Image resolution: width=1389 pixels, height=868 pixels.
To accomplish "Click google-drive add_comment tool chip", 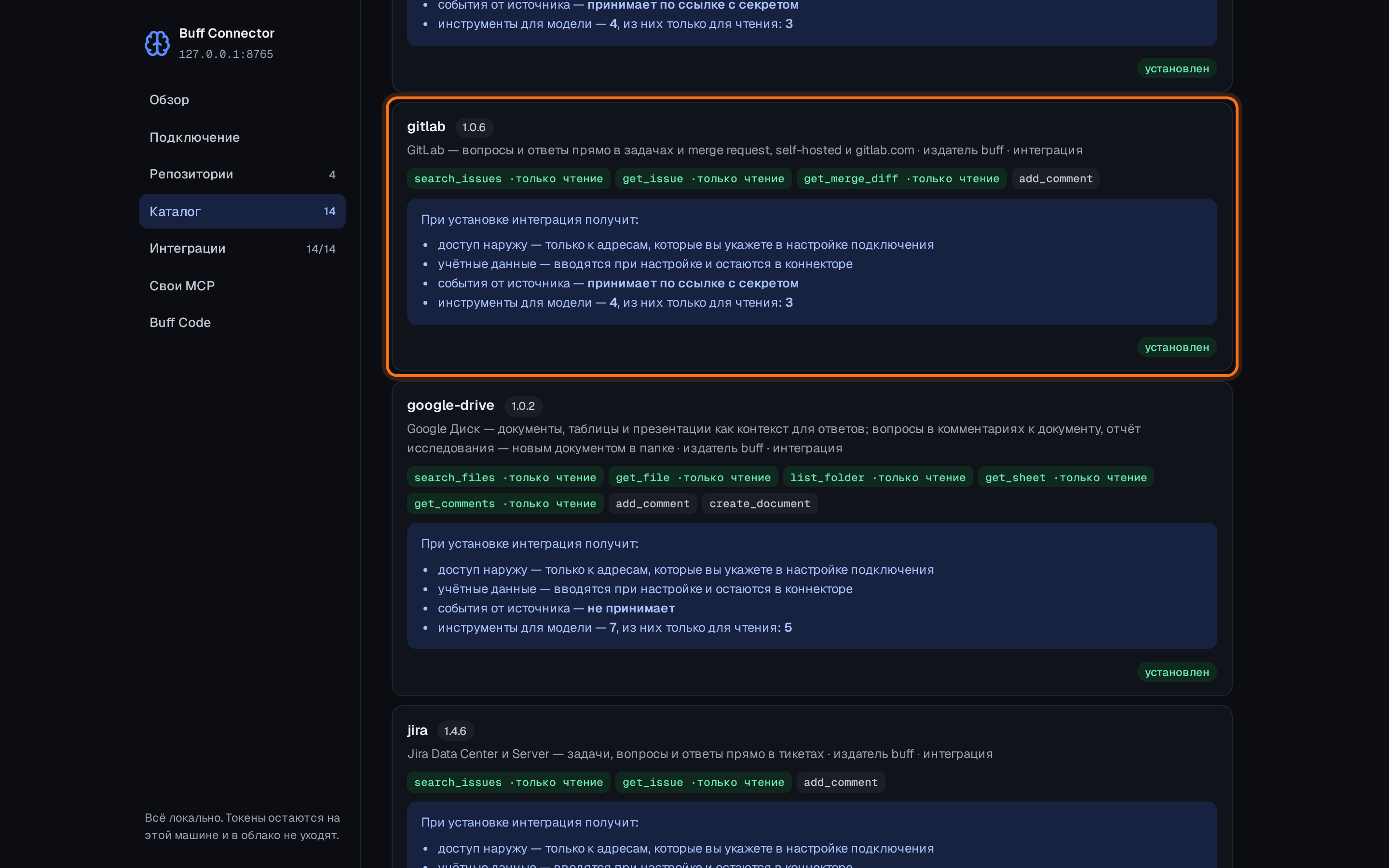I will [653, 503].
